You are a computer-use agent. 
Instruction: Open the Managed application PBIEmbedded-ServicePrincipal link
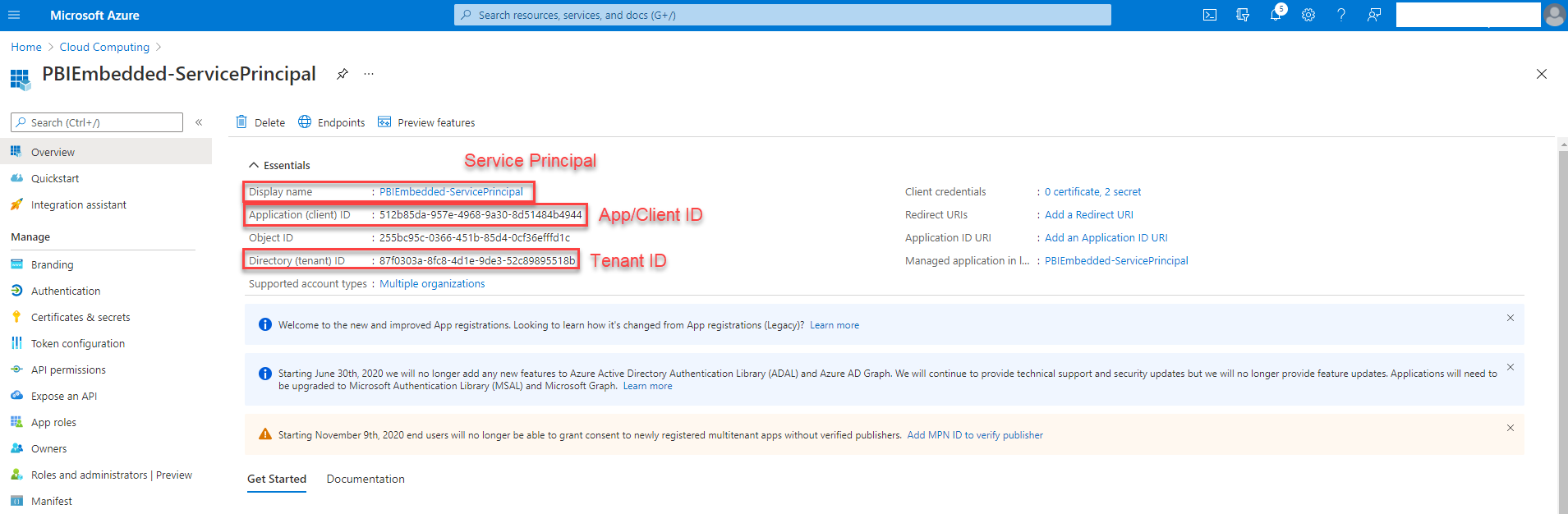1116,260
